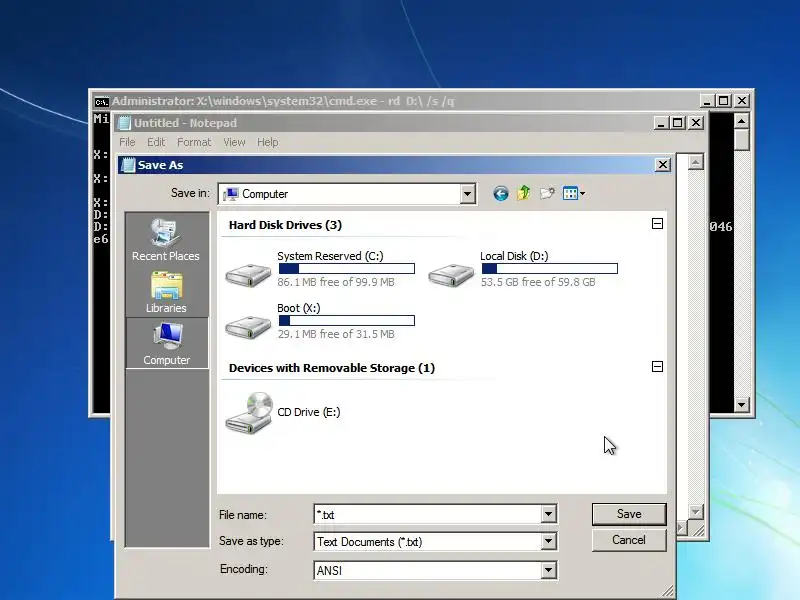Image resolution: width=800 pixels, height=600 pixels.
Task: Click the Hard Disk Drives (3) header
Action: pyautogui.click(x=285, y=225)
